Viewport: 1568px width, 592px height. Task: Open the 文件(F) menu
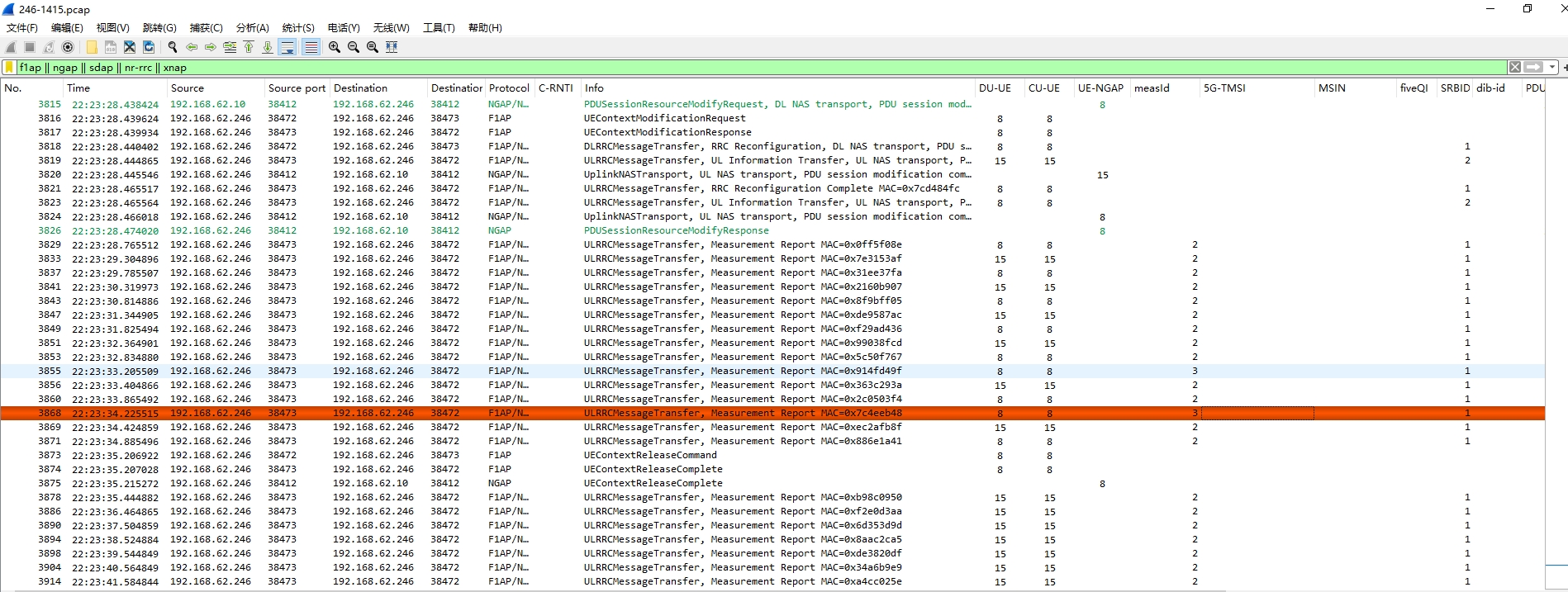click(22, 28)
